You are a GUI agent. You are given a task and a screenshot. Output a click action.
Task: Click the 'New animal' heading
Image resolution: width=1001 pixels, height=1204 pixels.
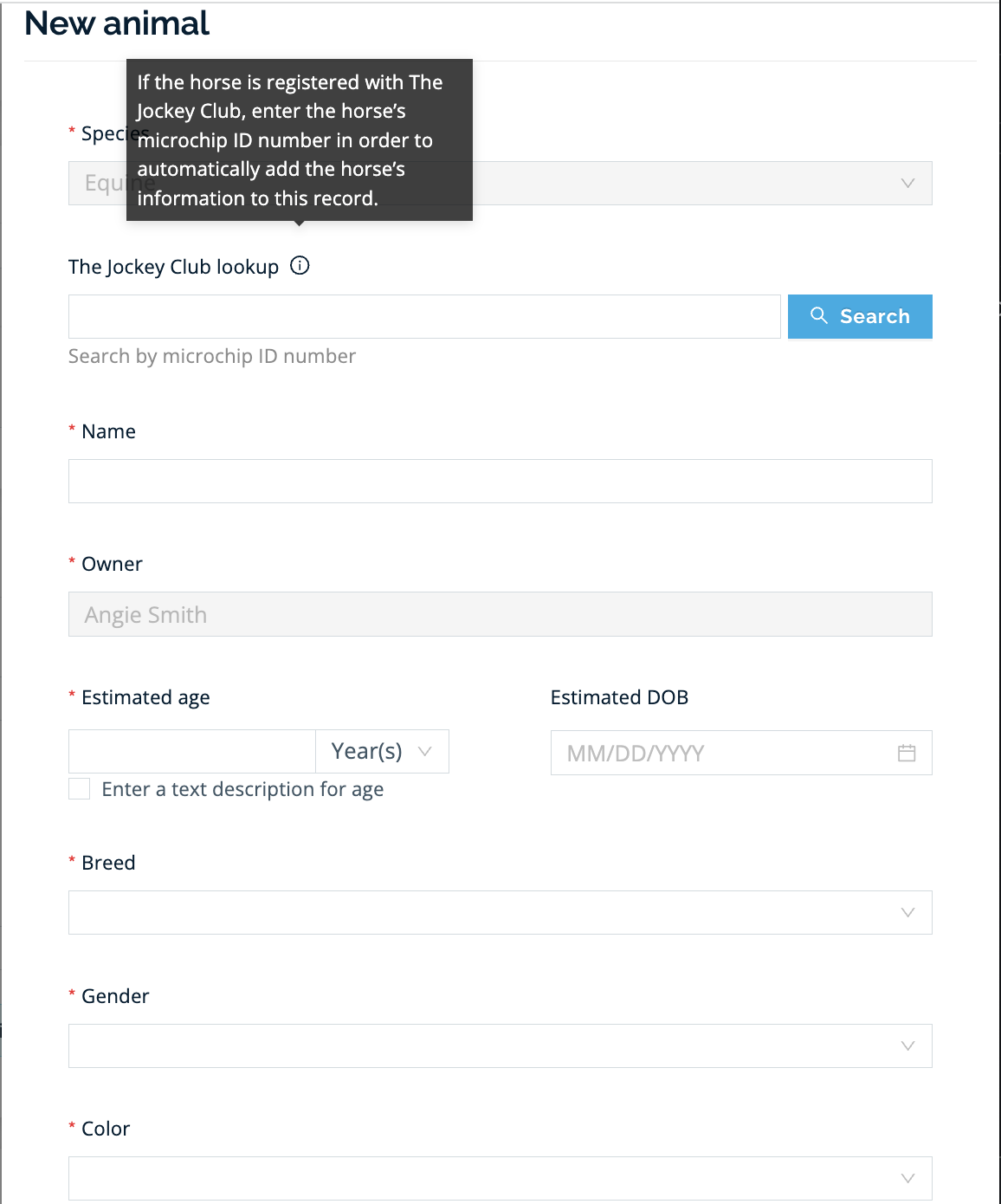point(117,23)
